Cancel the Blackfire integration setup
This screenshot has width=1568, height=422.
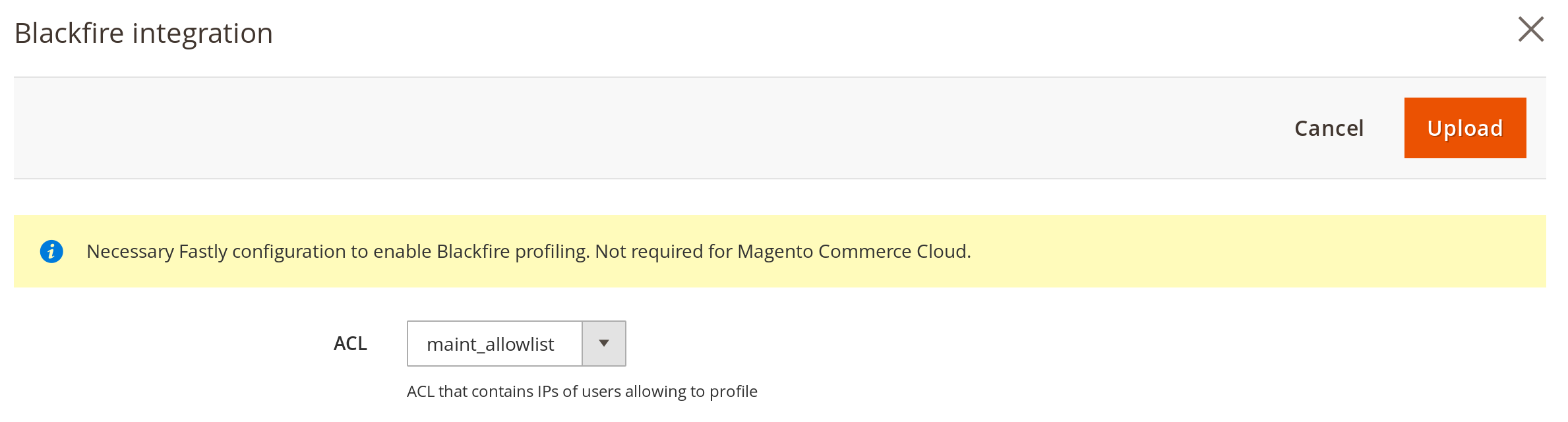(1329, 128)
